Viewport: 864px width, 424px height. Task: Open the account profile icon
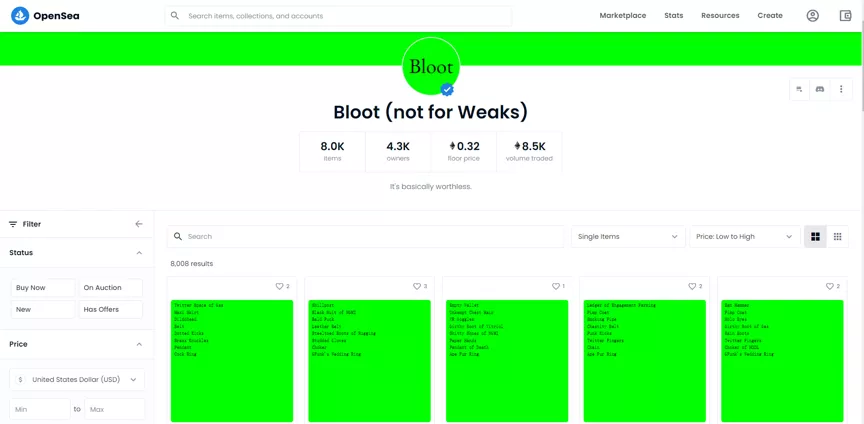[x=812, y=16]
